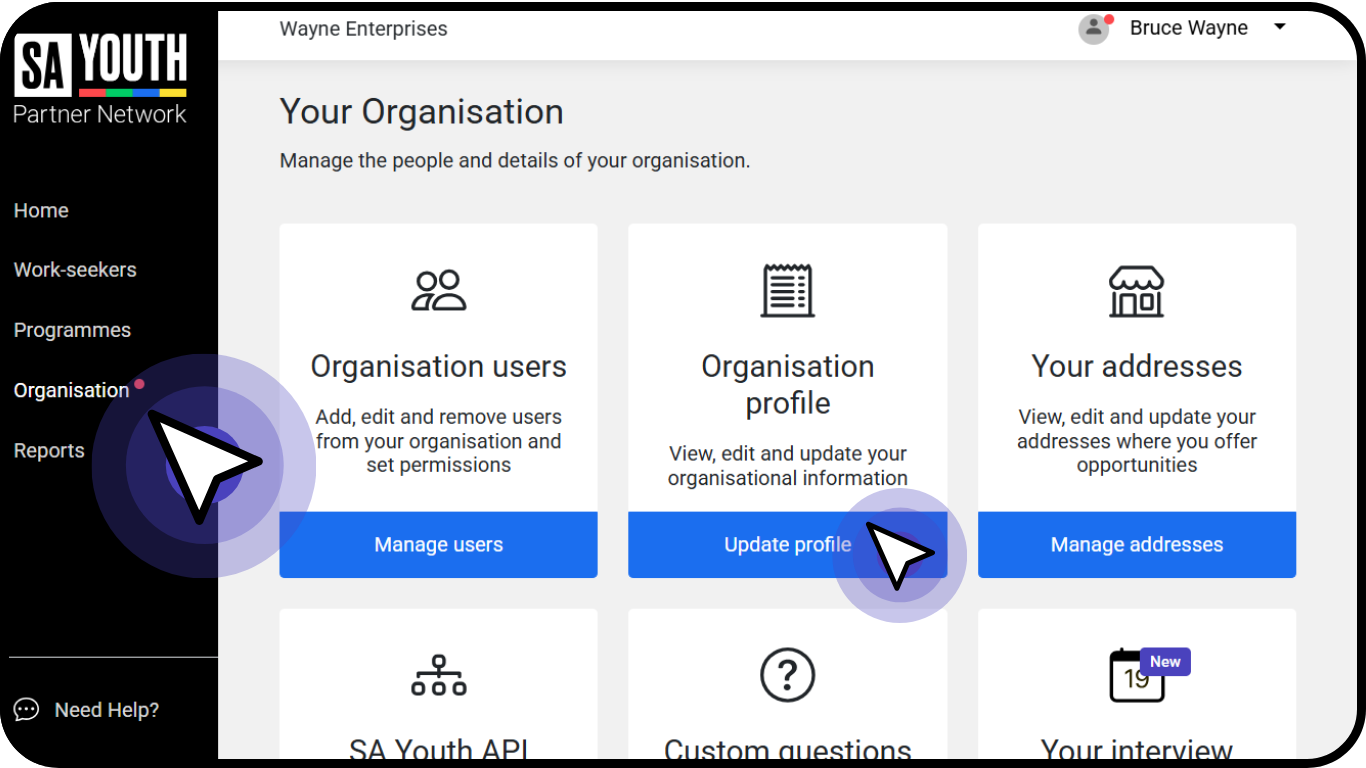Open Reports in the sidebar
Viewport: 1366px width, 768px height.
click(x=49, y=450)
